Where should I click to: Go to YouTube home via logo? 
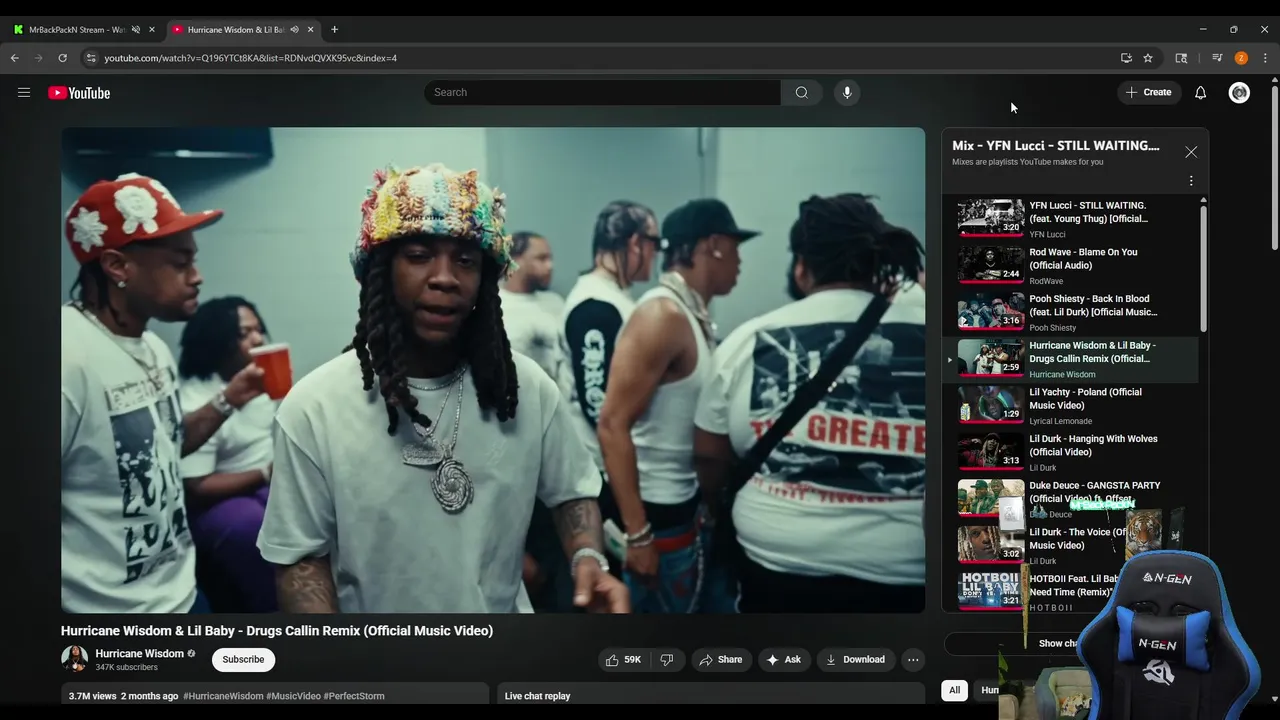click(79, 93)
